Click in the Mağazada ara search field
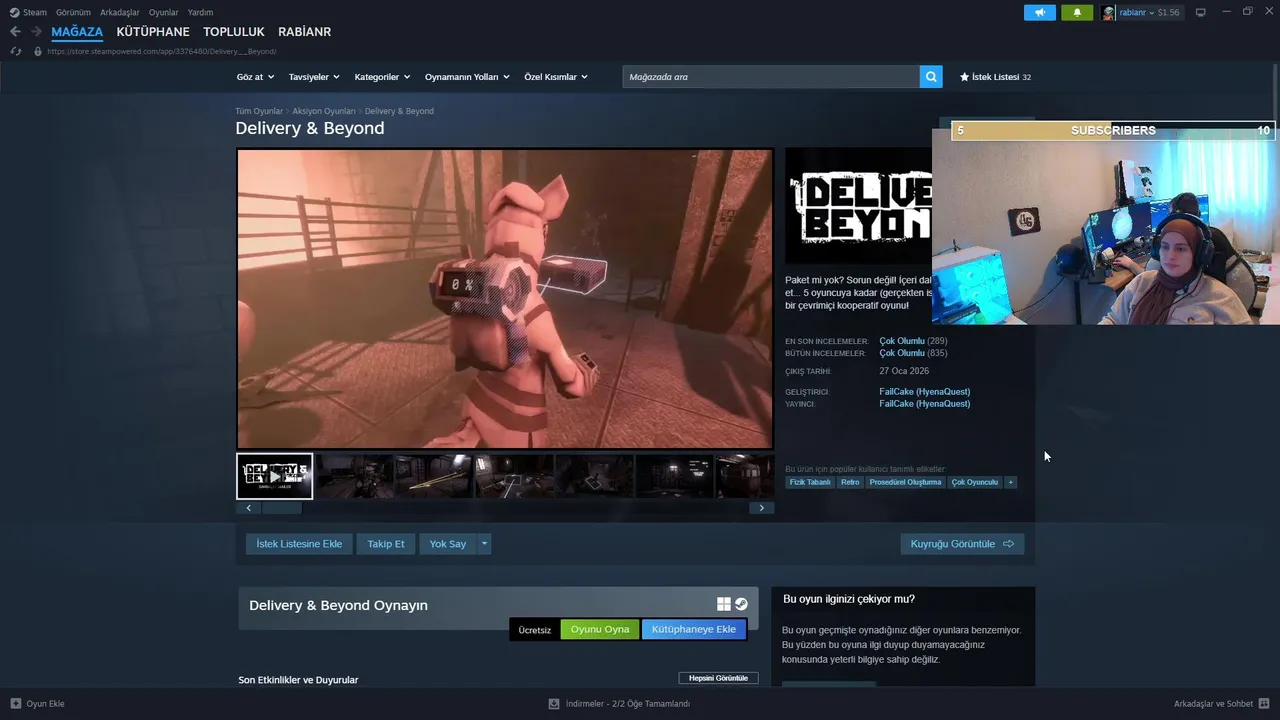Image resolution: width=1280 pixels, height=720 pixels. (x=771, y=77)
